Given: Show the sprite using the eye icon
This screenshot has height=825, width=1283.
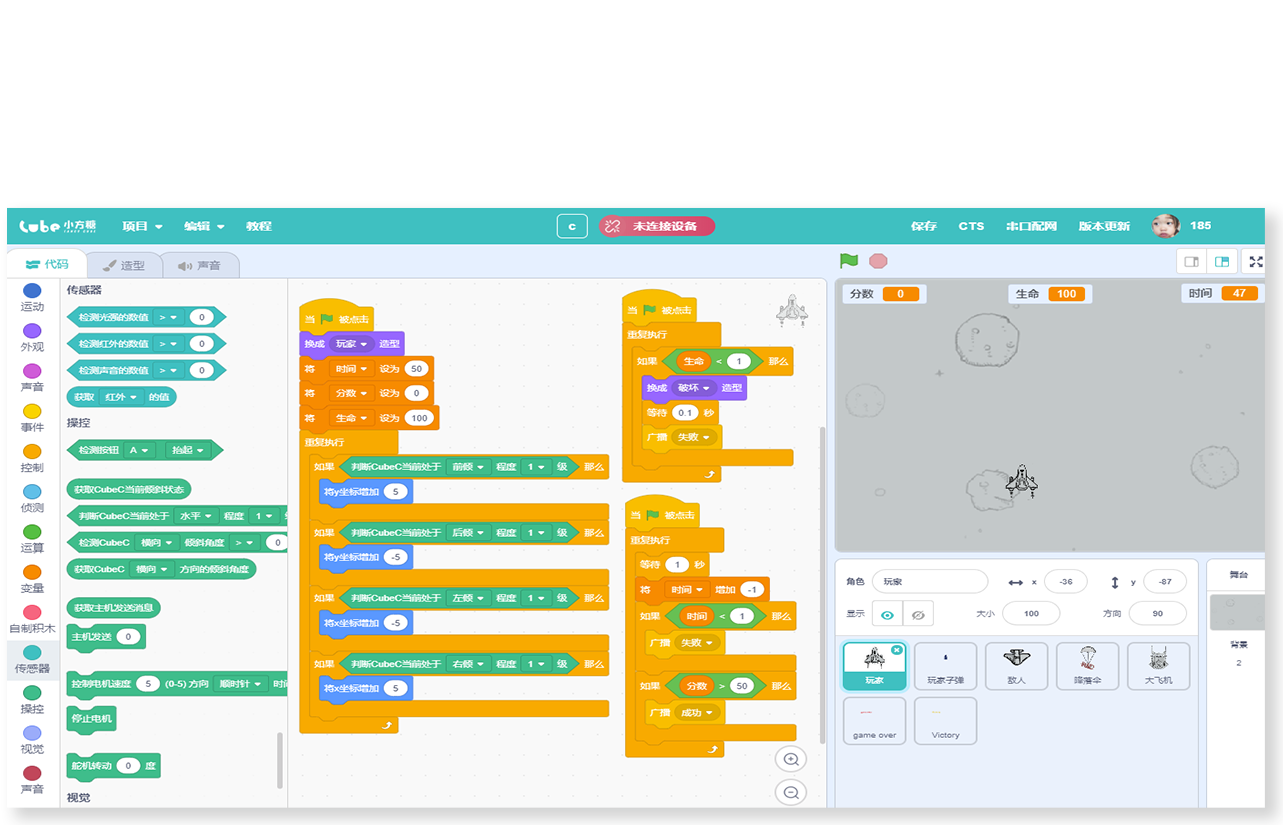Looking at the screenshot, I should 887,614.
